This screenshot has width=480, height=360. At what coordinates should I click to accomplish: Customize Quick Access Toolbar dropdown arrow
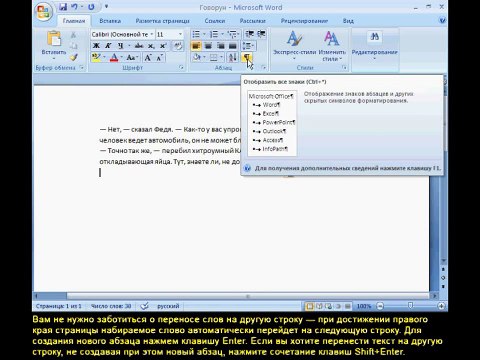tap(106, 6)
